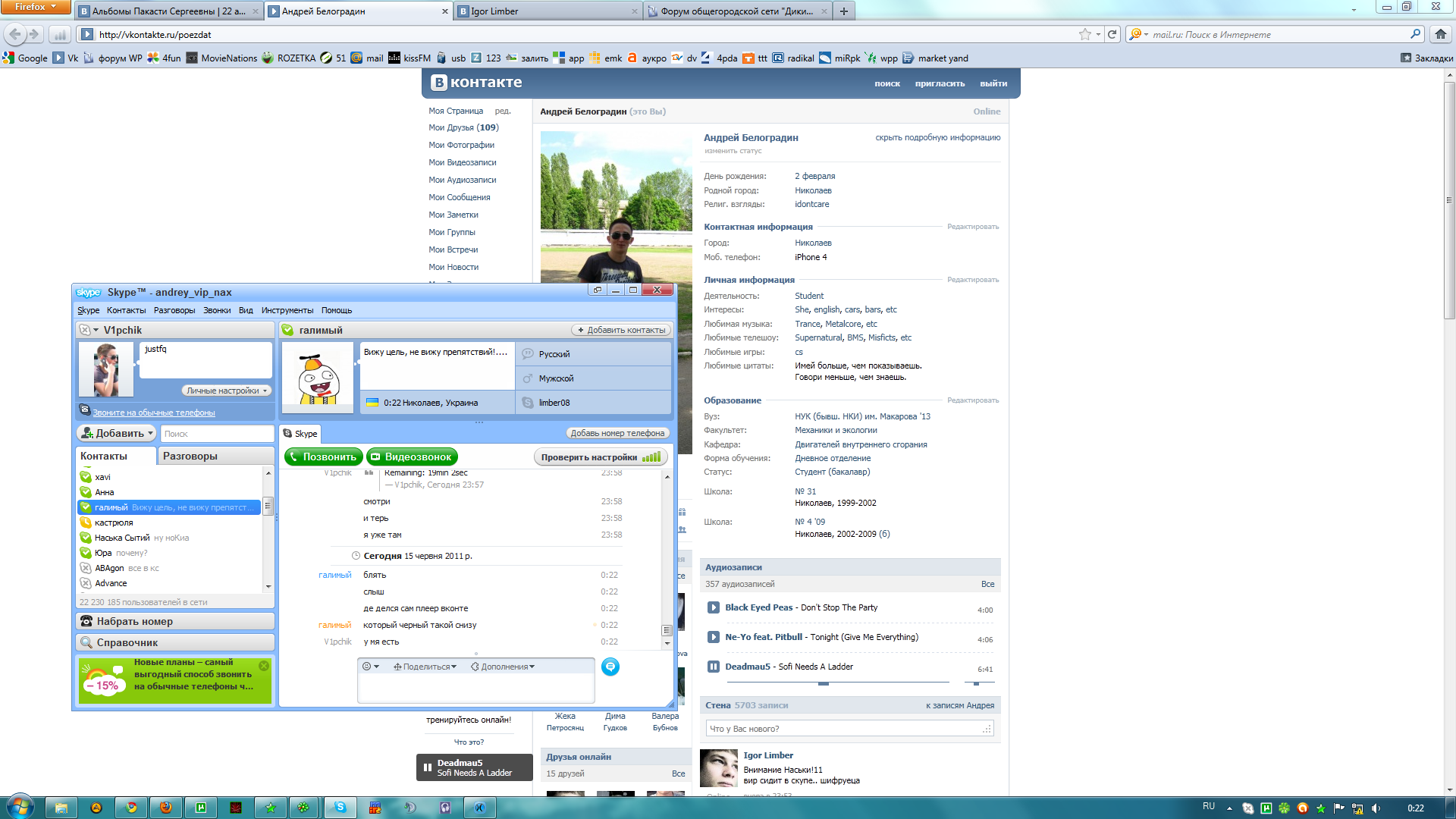
Task: Switch to the Igor Limber browser tab
Action: 548,11
